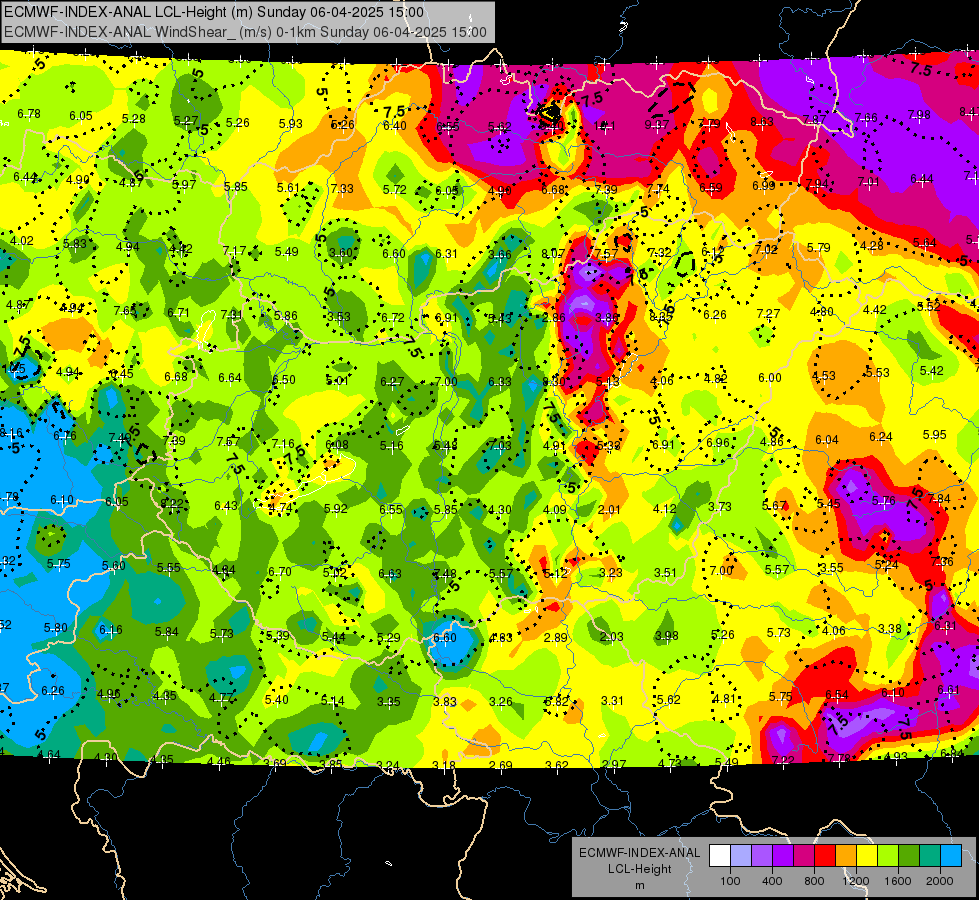The image size is (979, 900).
Task: Click the wind shear value 6.16
Action: (x=111, y=630)
